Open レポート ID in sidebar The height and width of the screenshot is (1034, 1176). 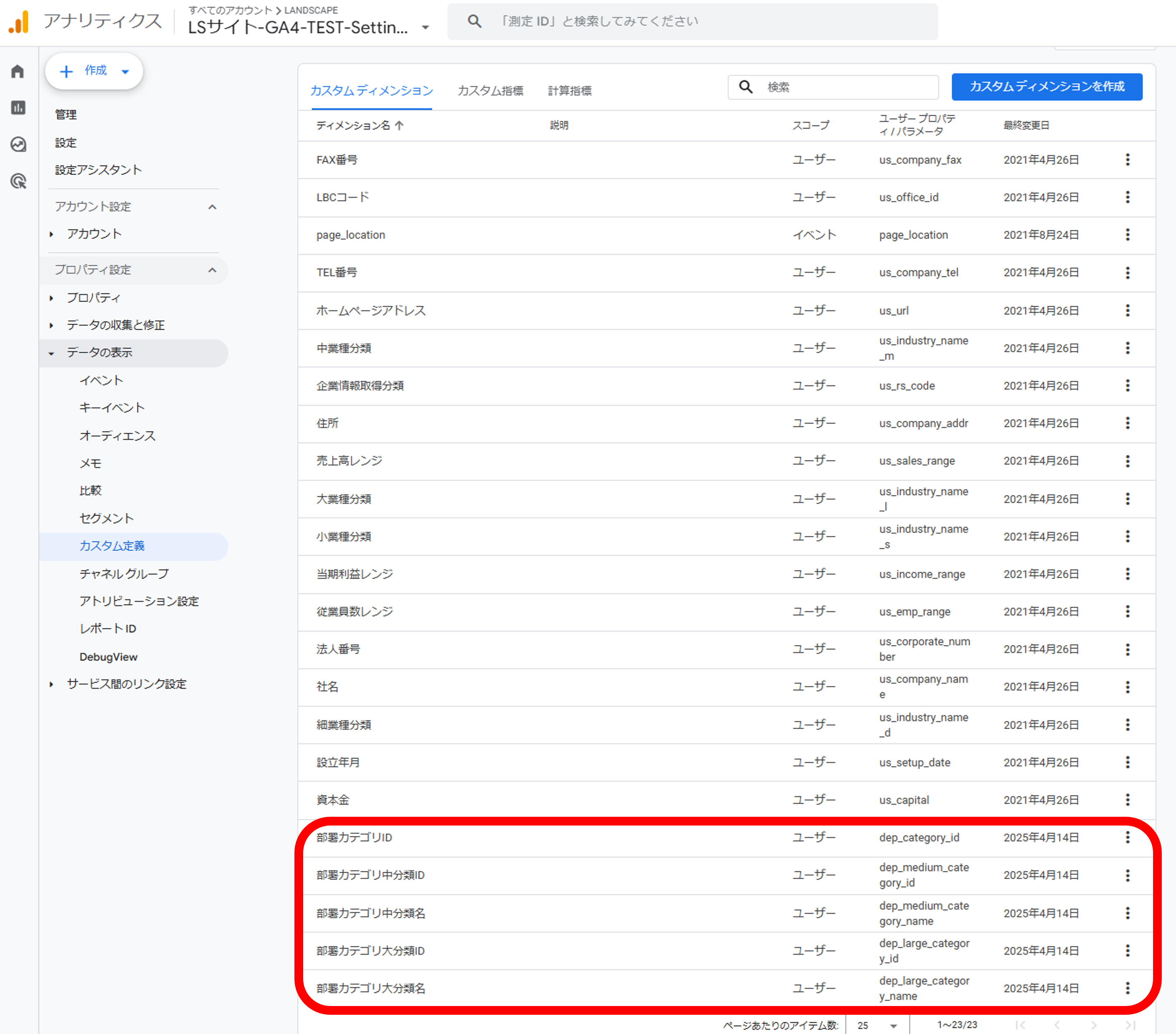108,629
